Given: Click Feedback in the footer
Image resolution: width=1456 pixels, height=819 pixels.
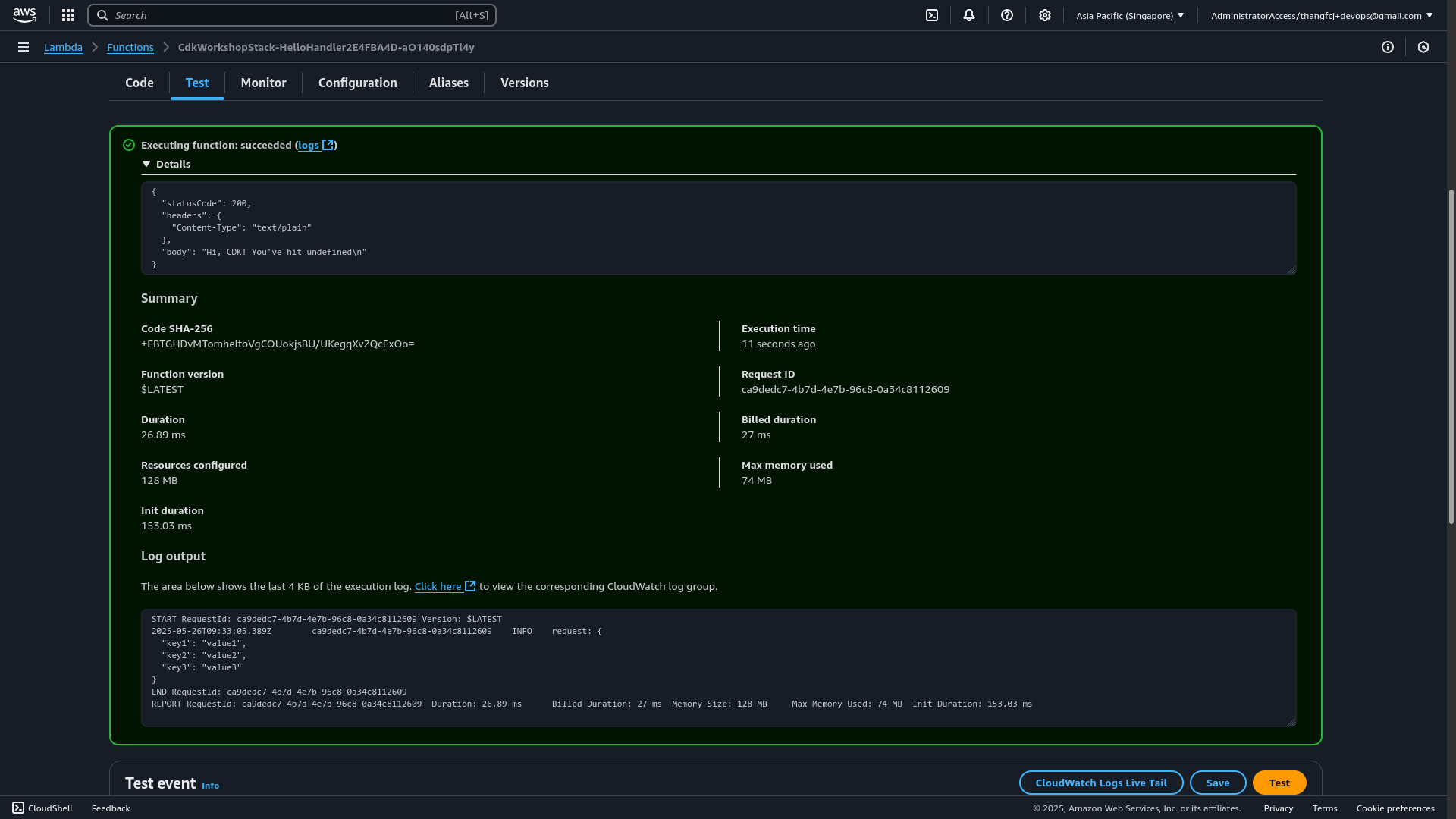Looking at the screenshot, I should [111, 808].
